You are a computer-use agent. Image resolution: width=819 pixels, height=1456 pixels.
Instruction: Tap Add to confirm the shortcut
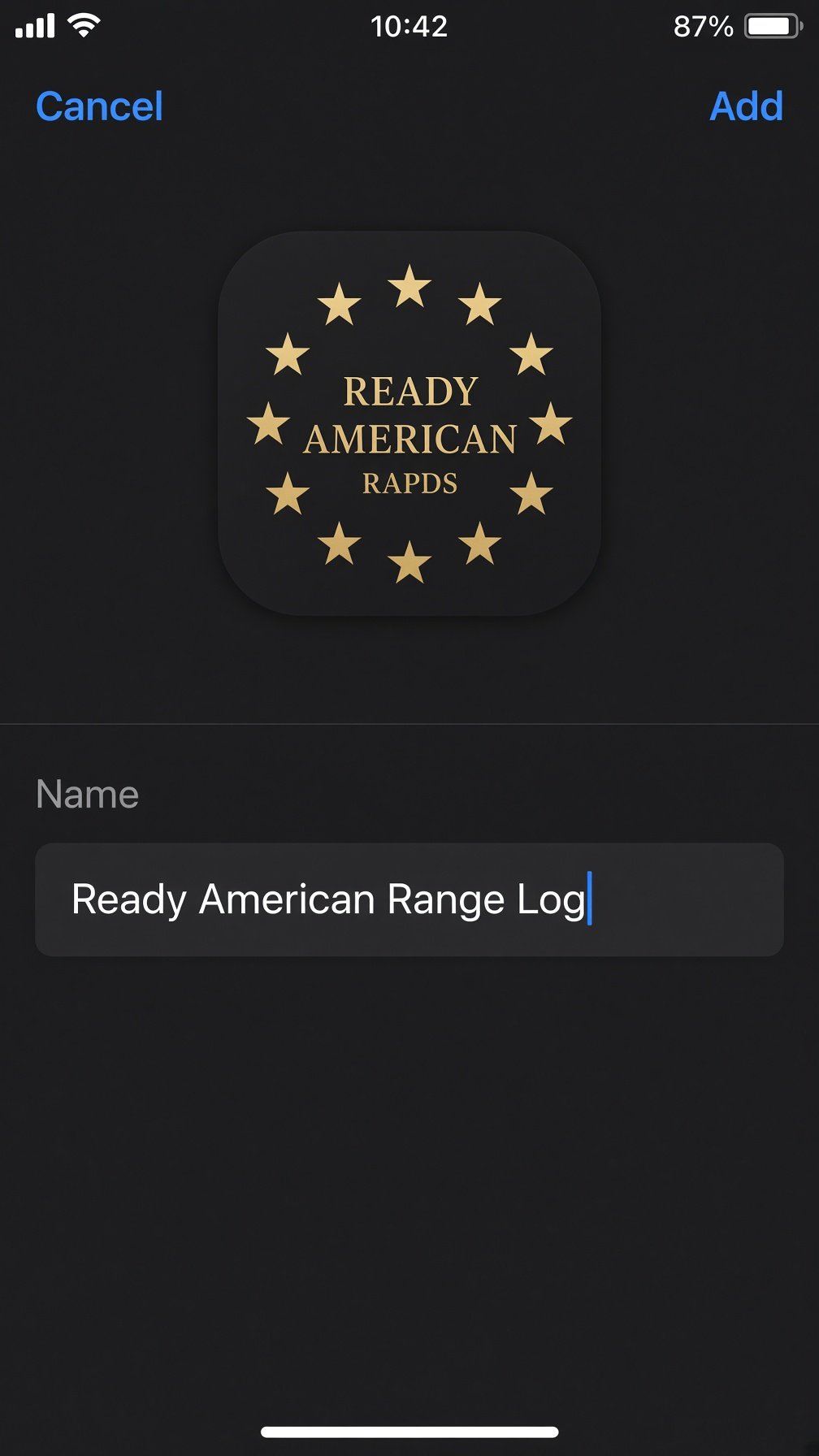[x=746, y=106]
